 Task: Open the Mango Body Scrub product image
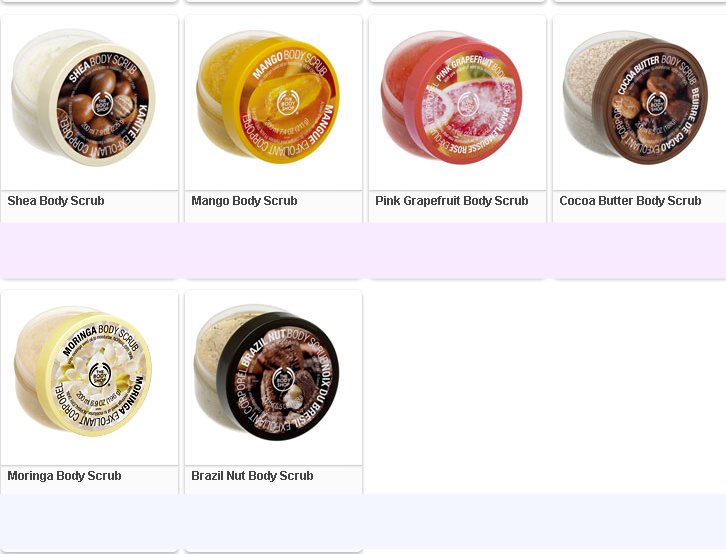(x=268, y=97)
